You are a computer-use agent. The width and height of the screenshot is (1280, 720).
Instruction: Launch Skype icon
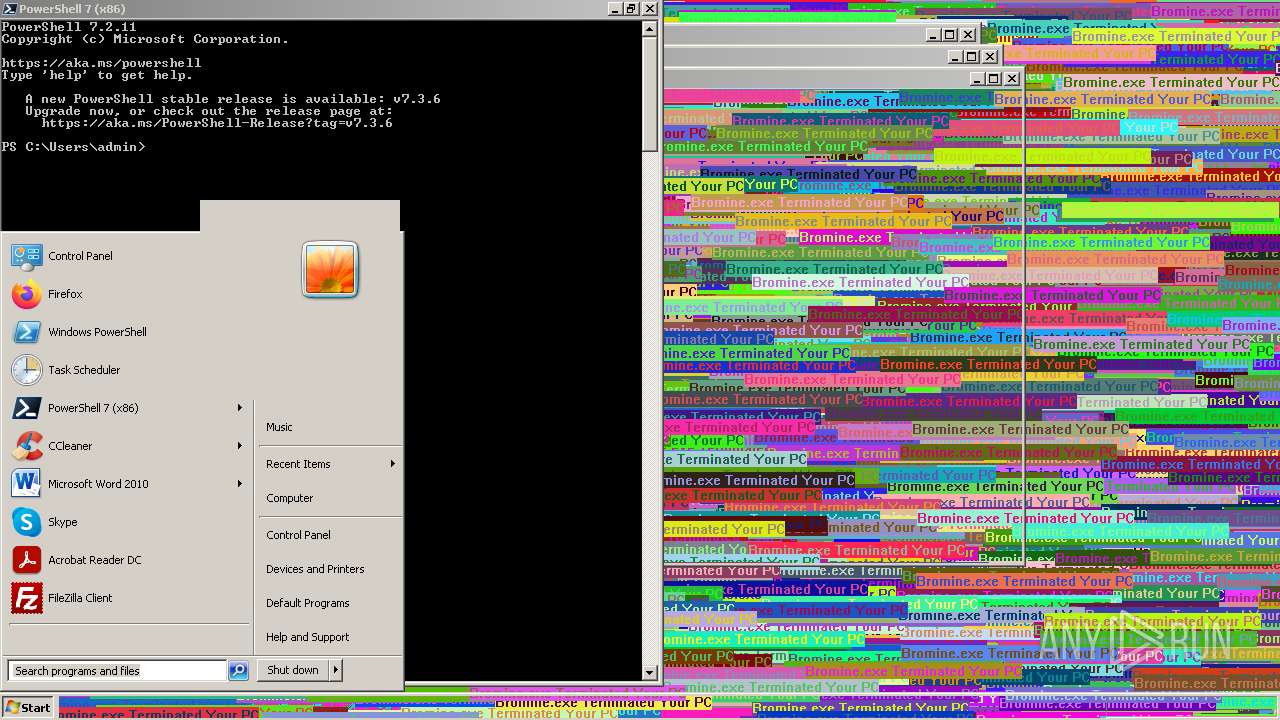[x=27, y=522]
